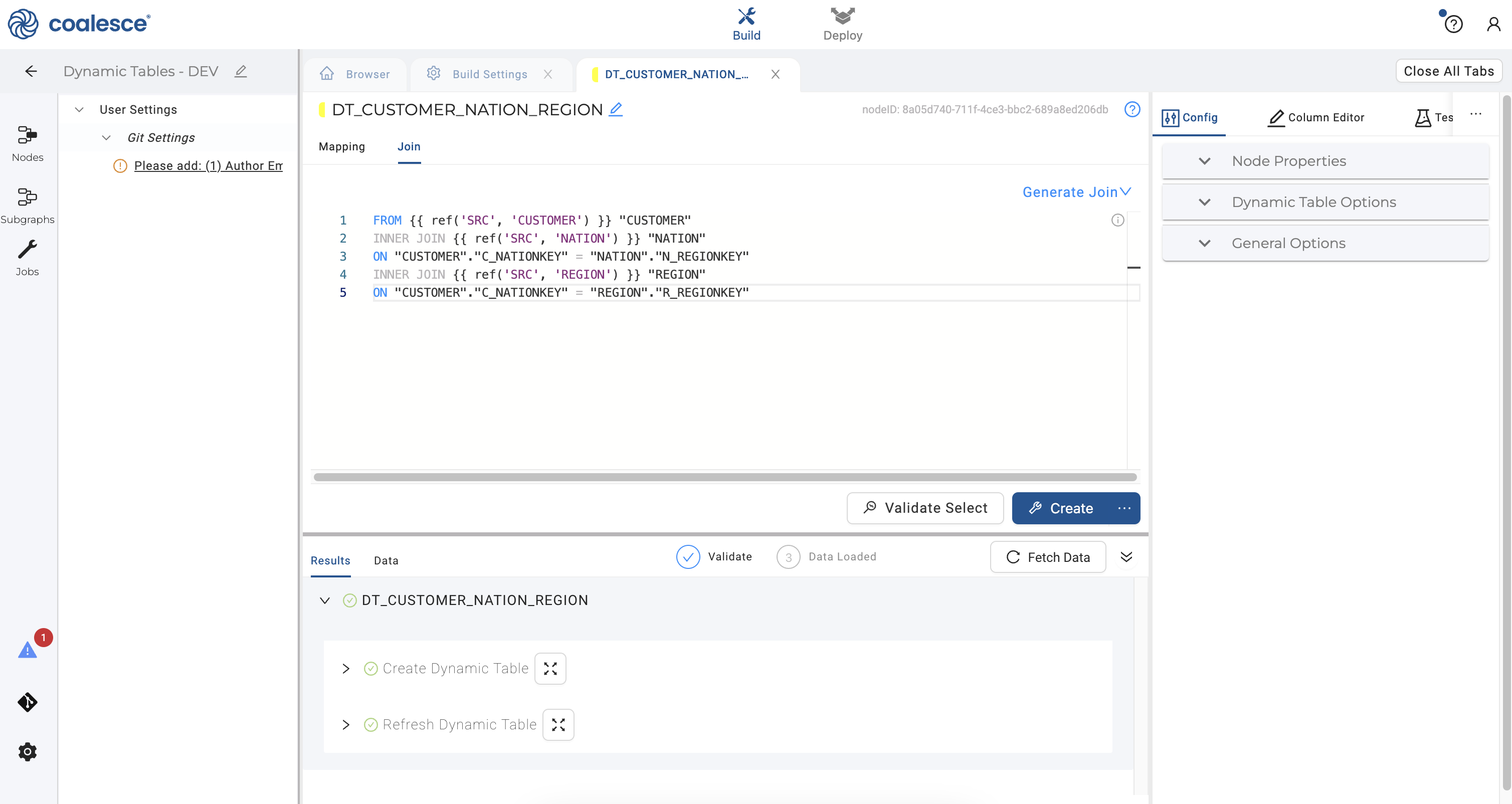Click the problems warning triangle icon
The image size is (1512, 804).
[x=27, y=650]
